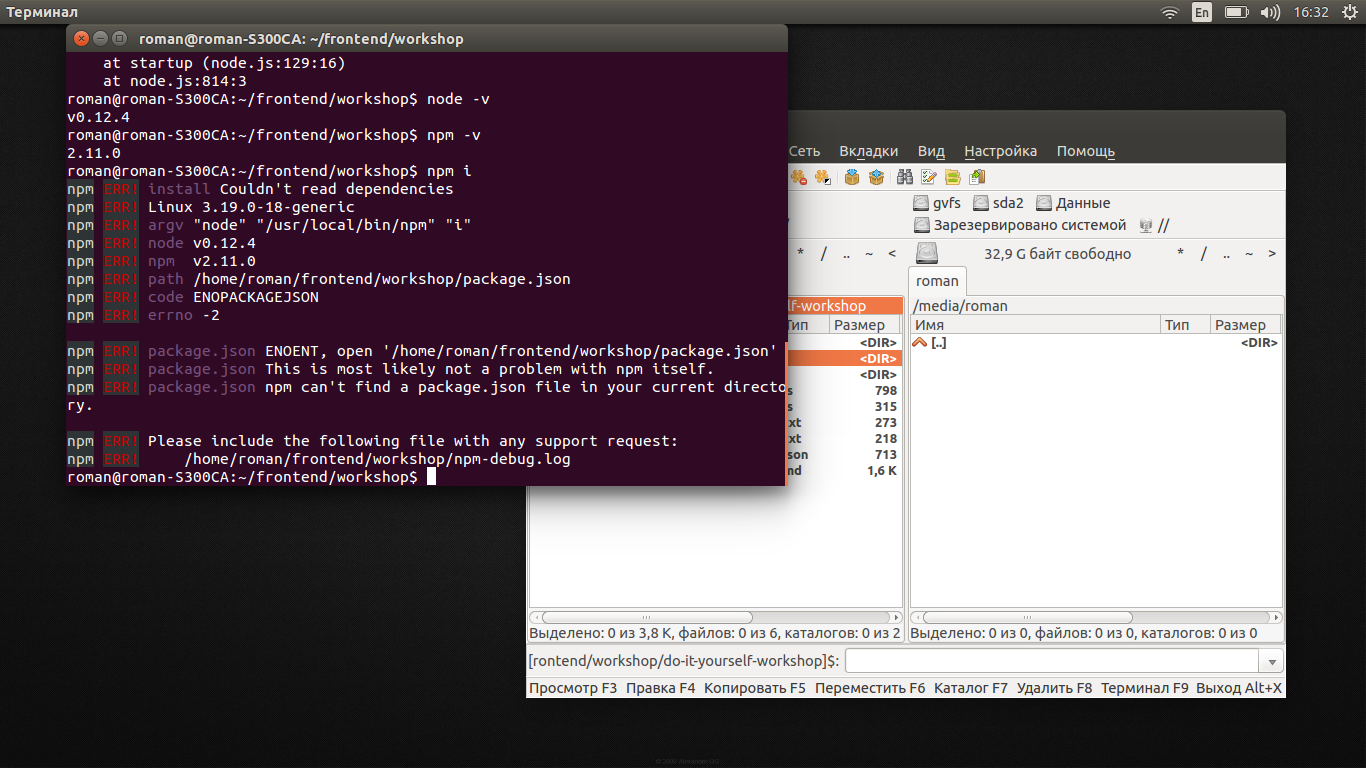
Task: Click Удалить F8 button
Action: point(1055,688)
